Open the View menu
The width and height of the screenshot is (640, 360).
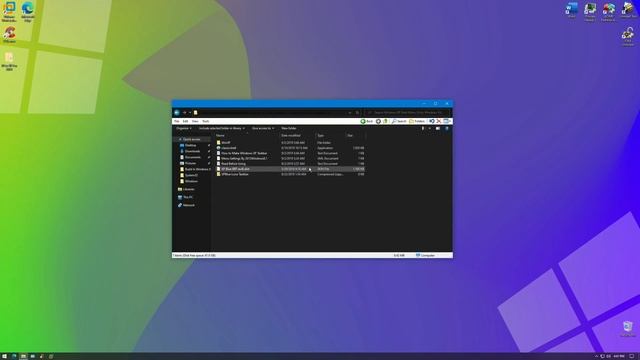click(x=195, y=121)
